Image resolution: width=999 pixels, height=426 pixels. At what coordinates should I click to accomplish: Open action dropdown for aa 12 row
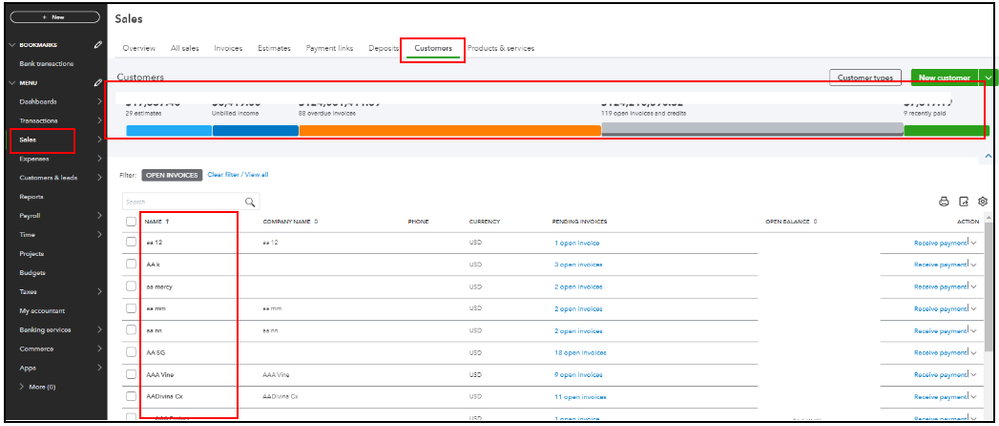[974, 243]
